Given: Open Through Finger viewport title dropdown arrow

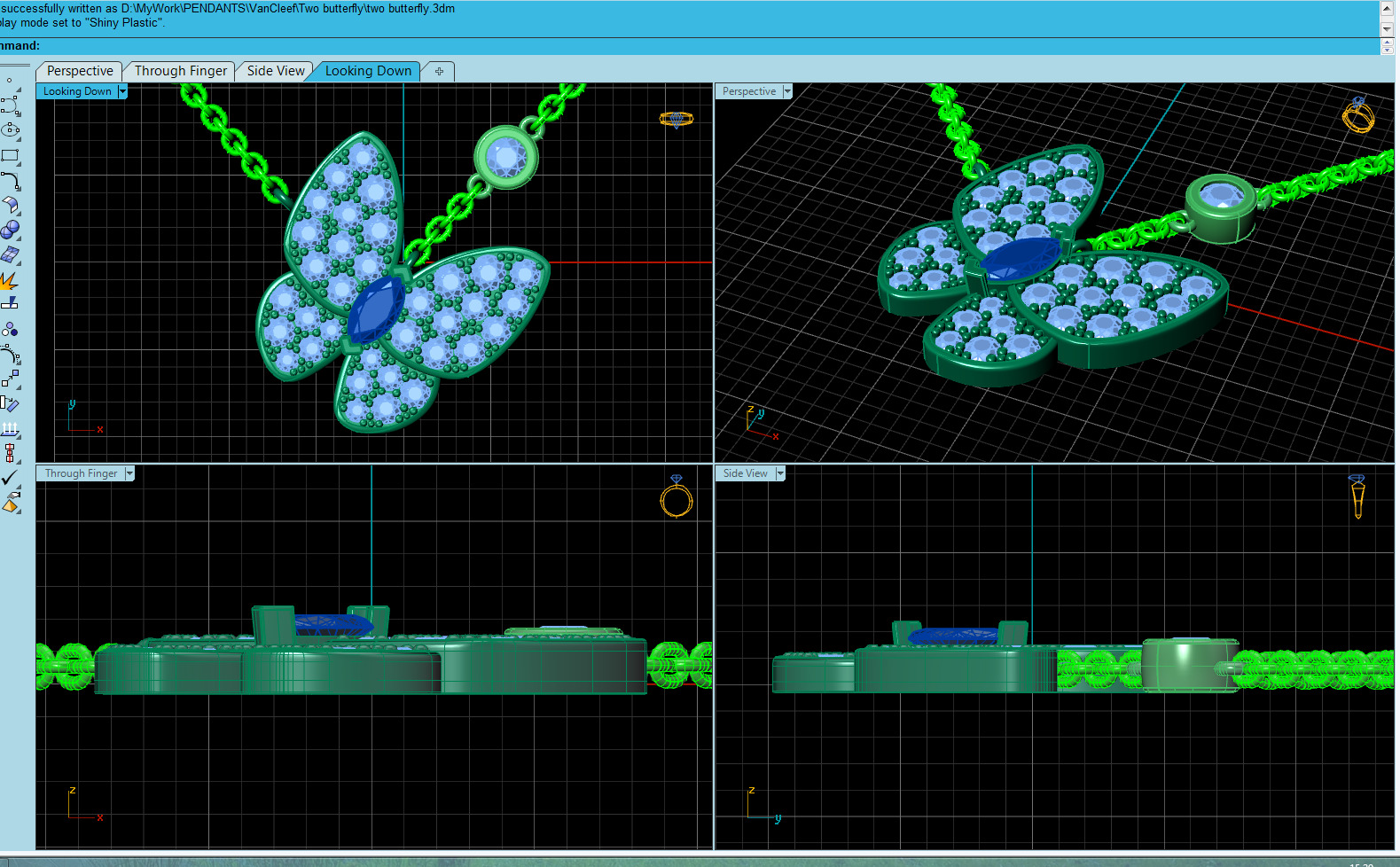Looking at the screenshot, I should pyautogui.click(x=129, y=473).
